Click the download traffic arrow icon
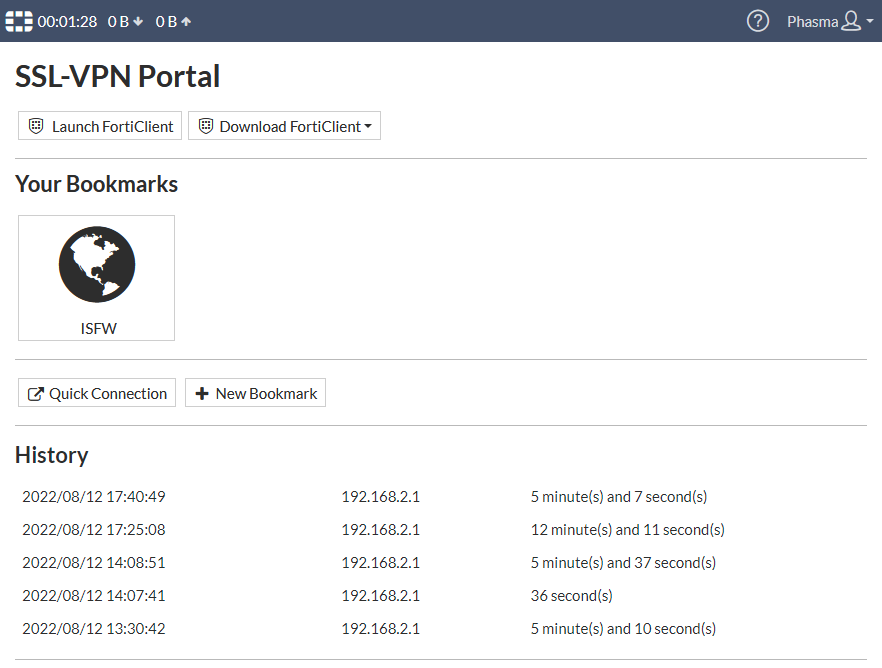The image size is (882, 668). (x=138, y=22)
